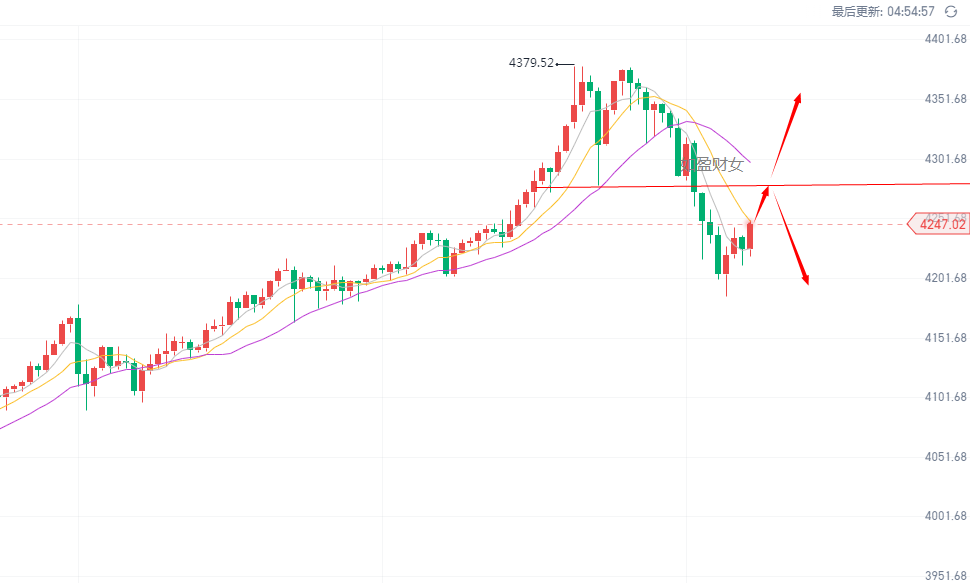Click the 4201.68 price axis label
The height and width of the screenshot is (583, 970).
945,278
